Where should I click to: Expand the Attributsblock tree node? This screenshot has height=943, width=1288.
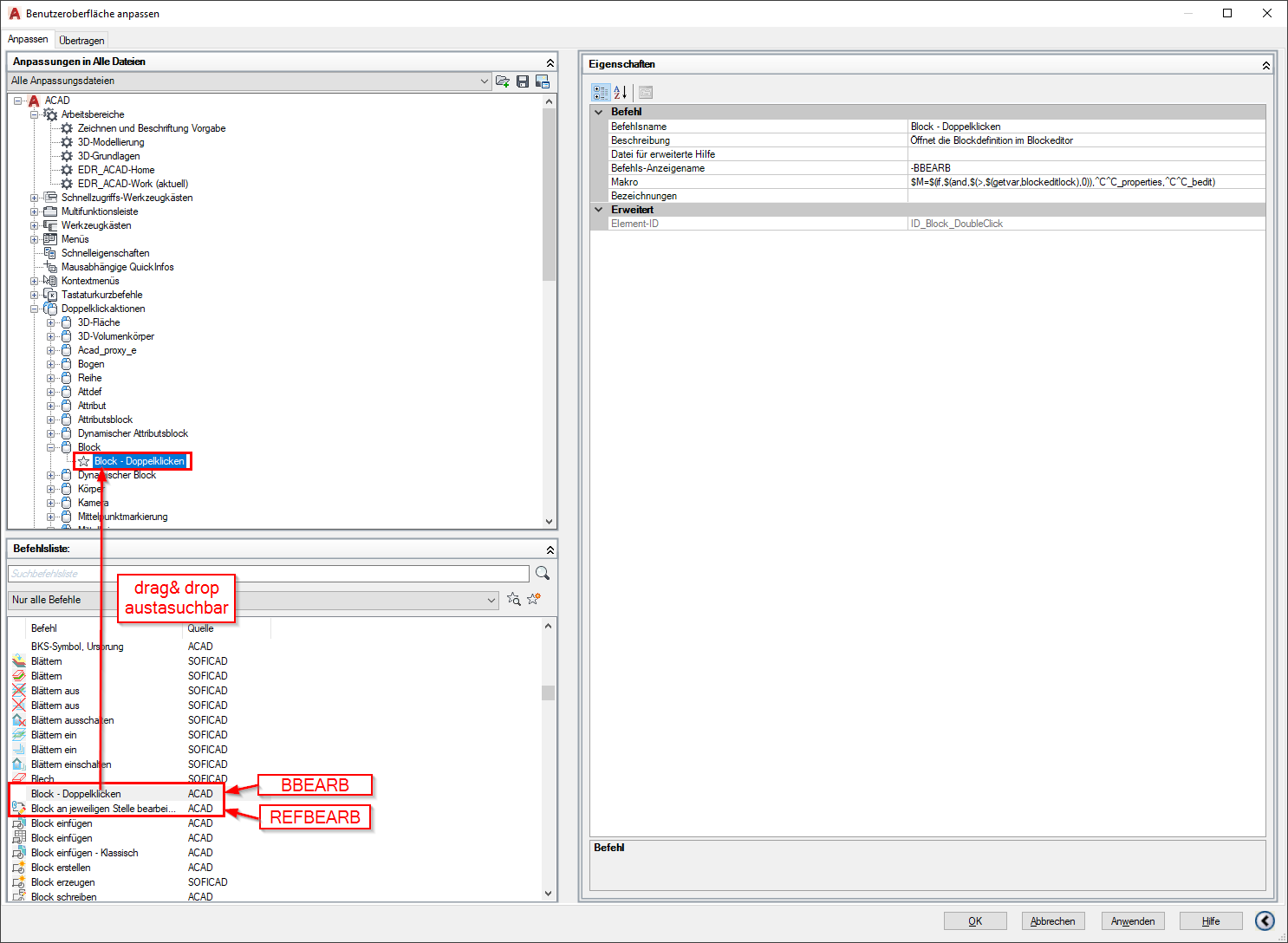point(51,419)
